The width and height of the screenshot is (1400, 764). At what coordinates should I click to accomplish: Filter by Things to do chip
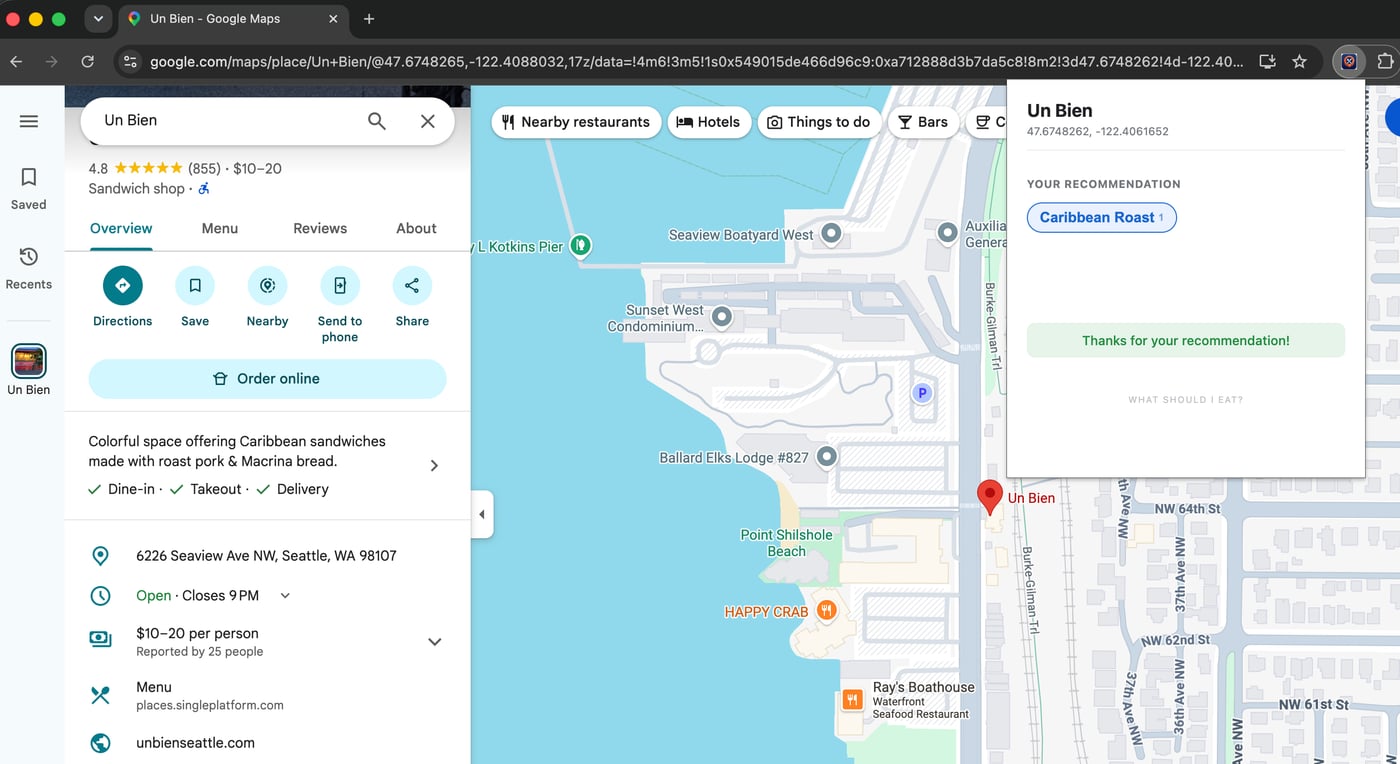819,122
